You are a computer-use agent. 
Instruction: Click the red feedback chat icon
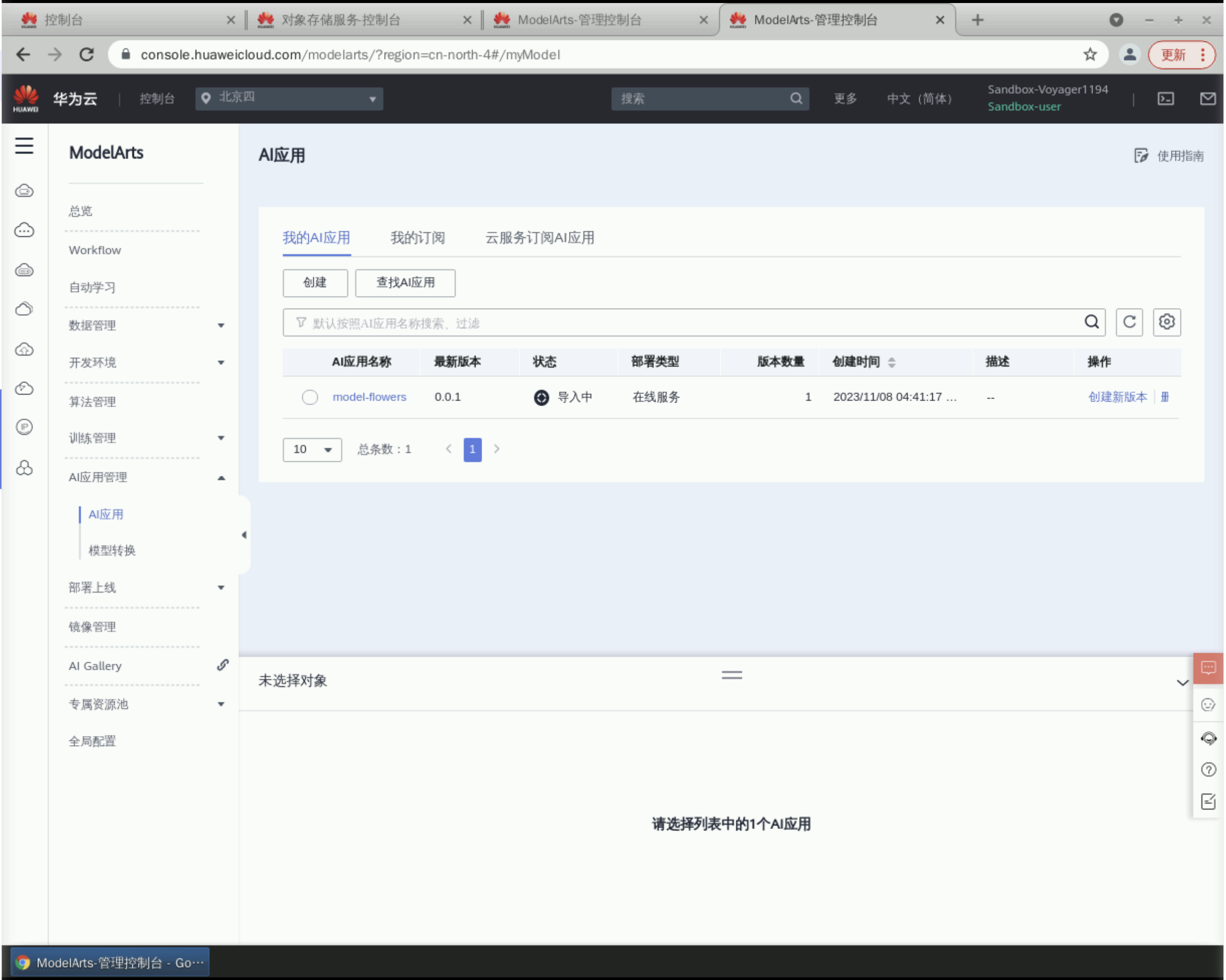tap(1208, 668)
